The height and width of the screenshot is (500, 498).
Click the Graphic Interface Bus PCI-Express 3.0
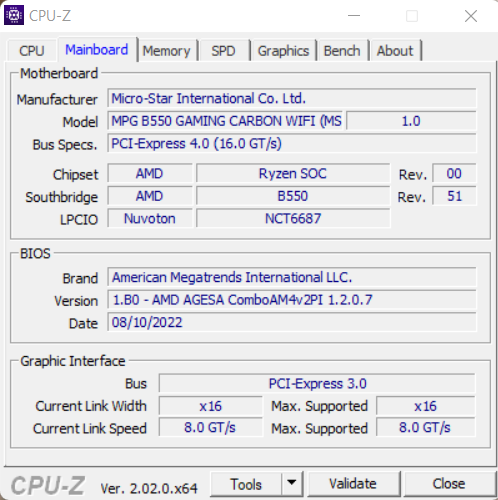[x=317, y=383]
